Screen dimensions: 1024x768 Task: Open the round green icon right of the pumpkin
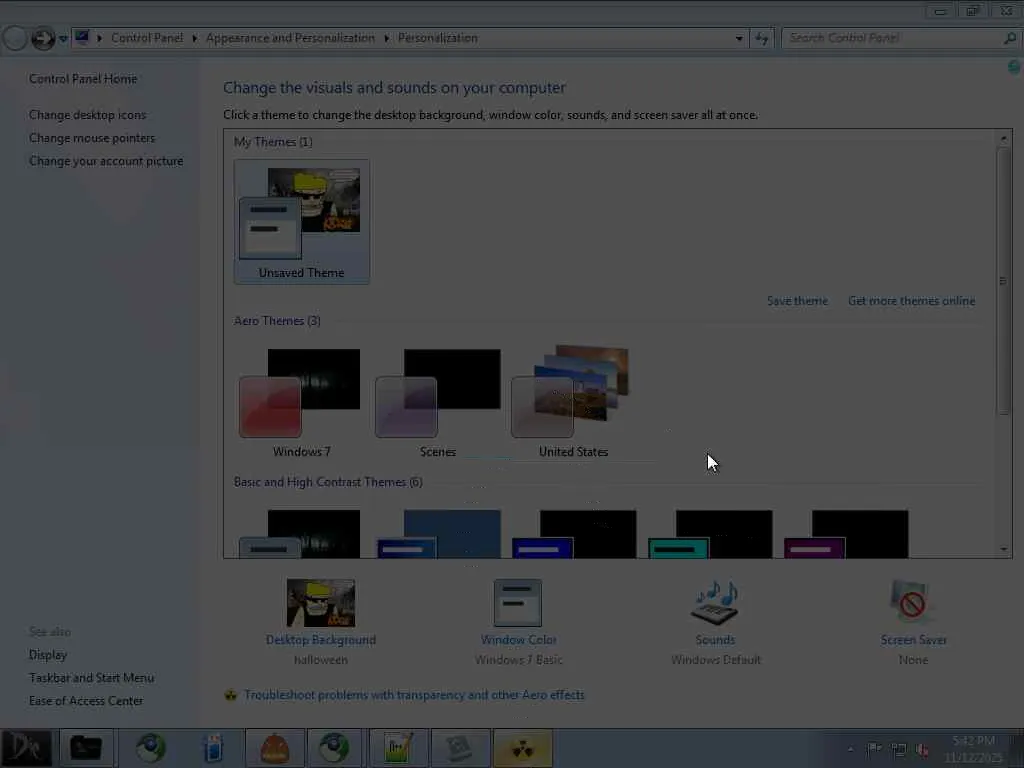tap(335, 748)
